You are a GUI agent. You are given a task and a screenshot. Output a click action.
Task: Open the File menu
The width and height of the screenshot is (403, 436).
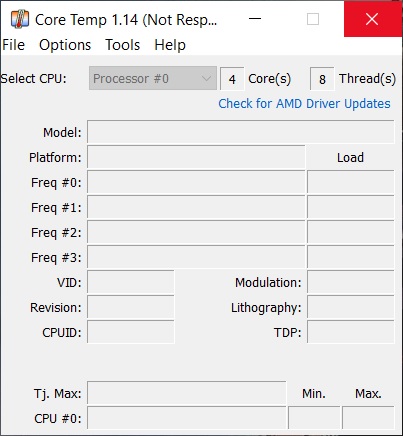point(13,45)
